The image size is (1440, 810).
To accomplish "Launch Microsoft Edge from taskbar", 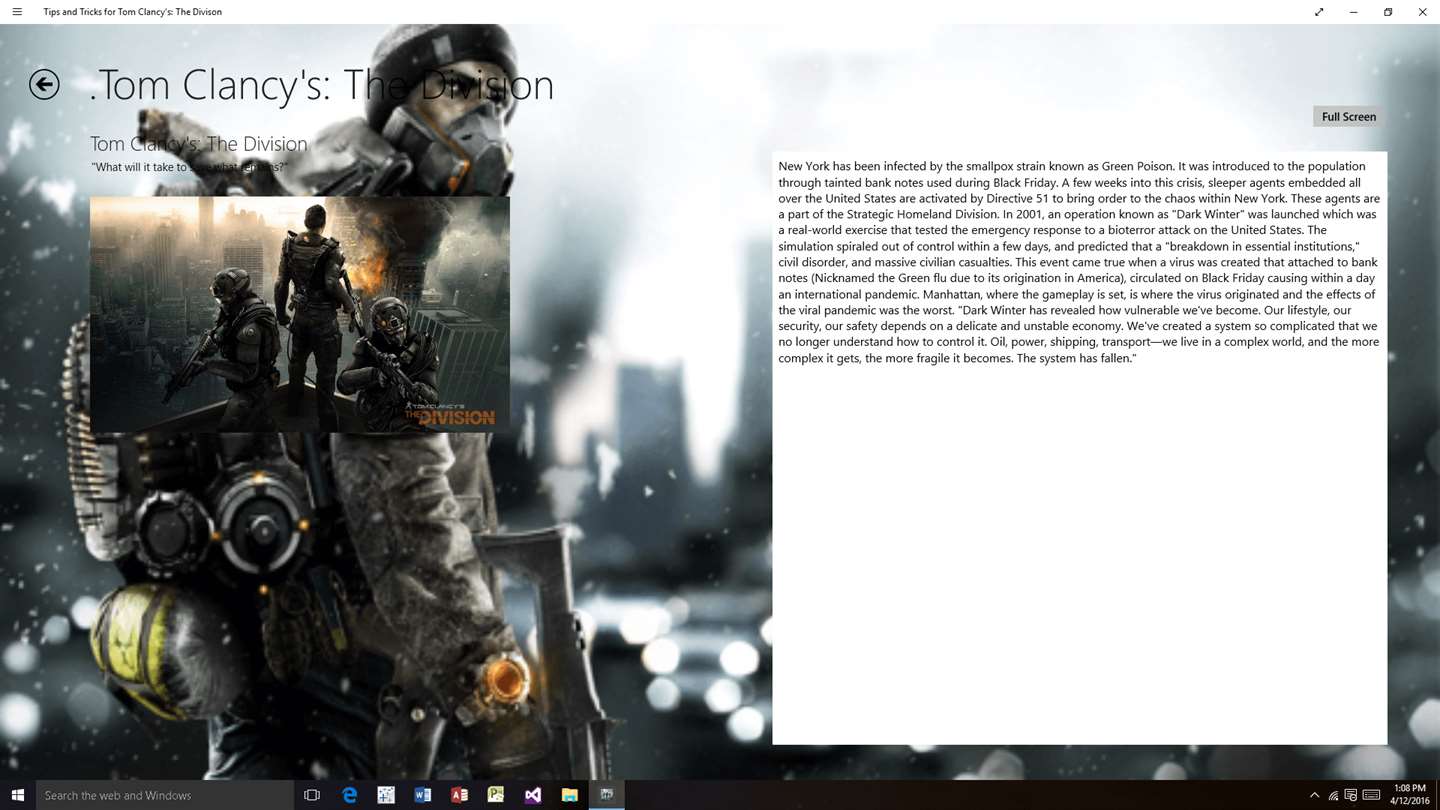I will [350, 795].
